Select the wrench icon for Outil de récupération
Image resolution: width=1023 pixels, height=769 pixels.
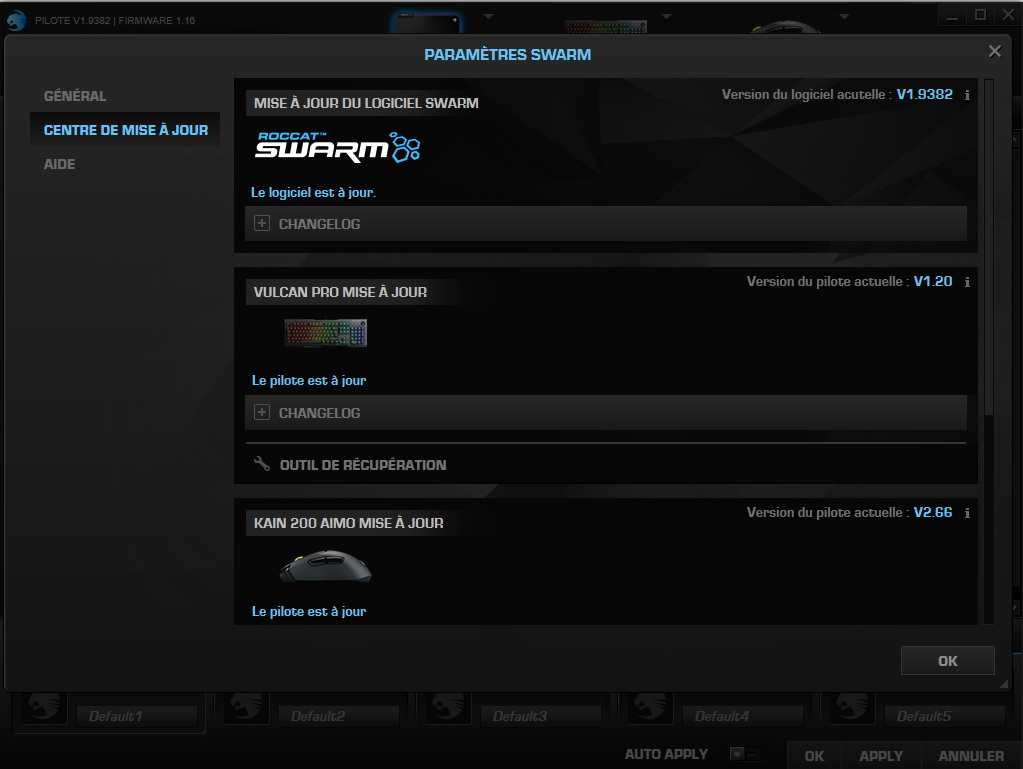pos(262,464)
